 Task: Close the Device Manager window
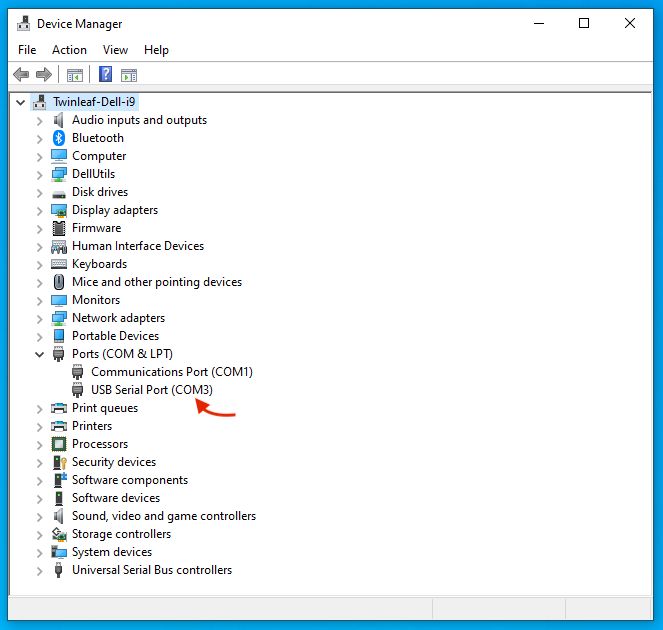pyautogui.click(x=630, y=23)
